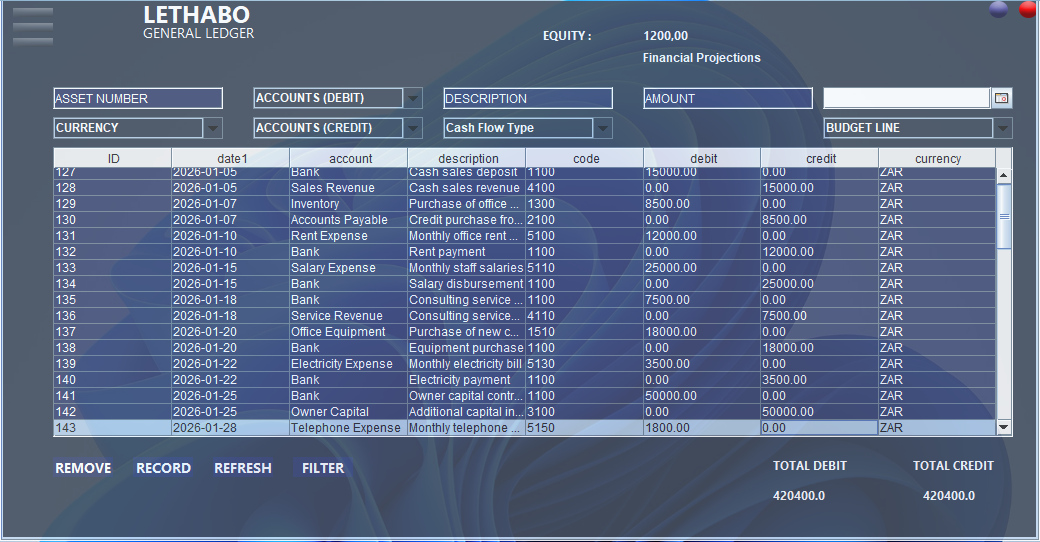Screen dimensions: 1040x542
Task: Click the ASSET NUMBER input field
Action: (138, 98)
